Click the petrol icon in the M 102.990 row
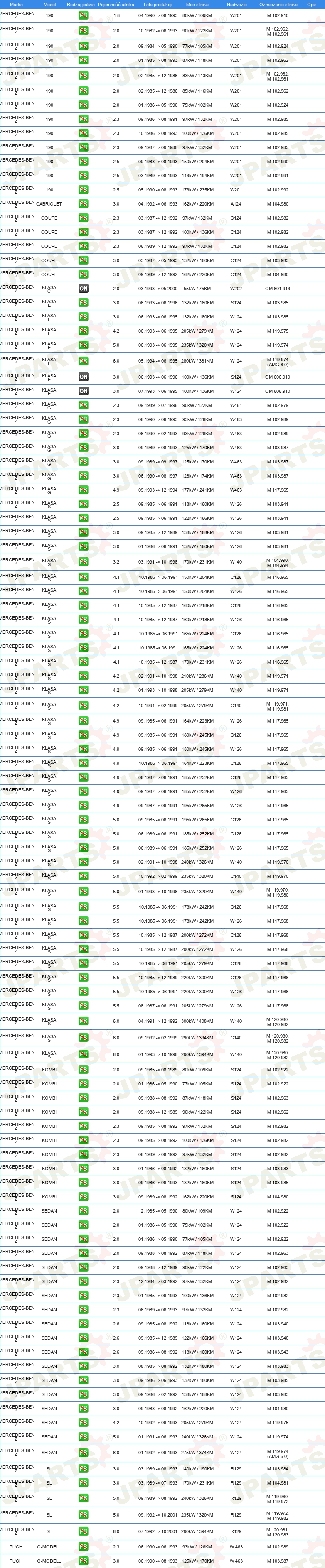 tap(84, 161)
